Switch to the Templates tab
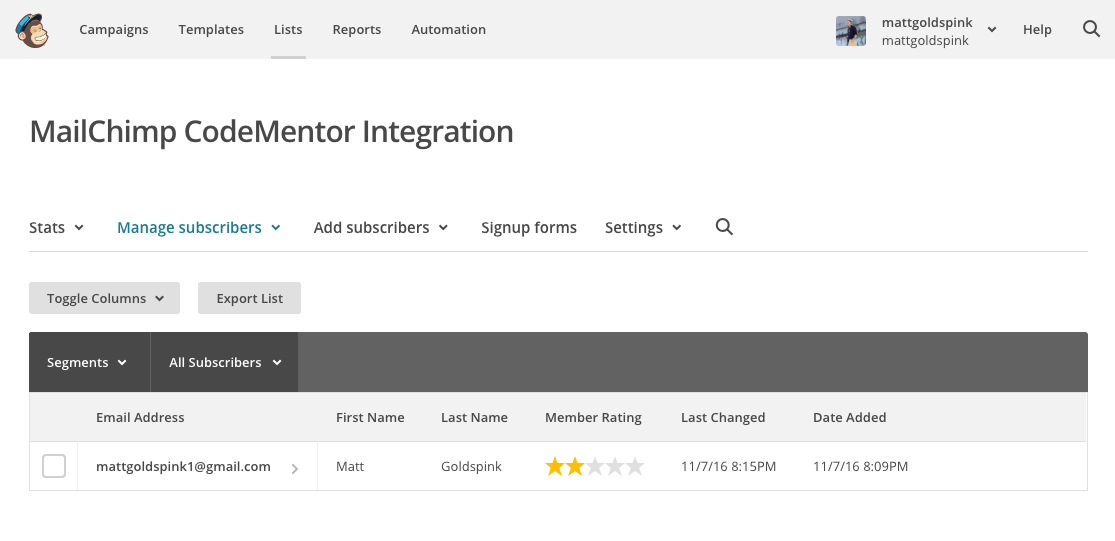Viewport: 1115px width, 541px height. click(x=211, y=29)
